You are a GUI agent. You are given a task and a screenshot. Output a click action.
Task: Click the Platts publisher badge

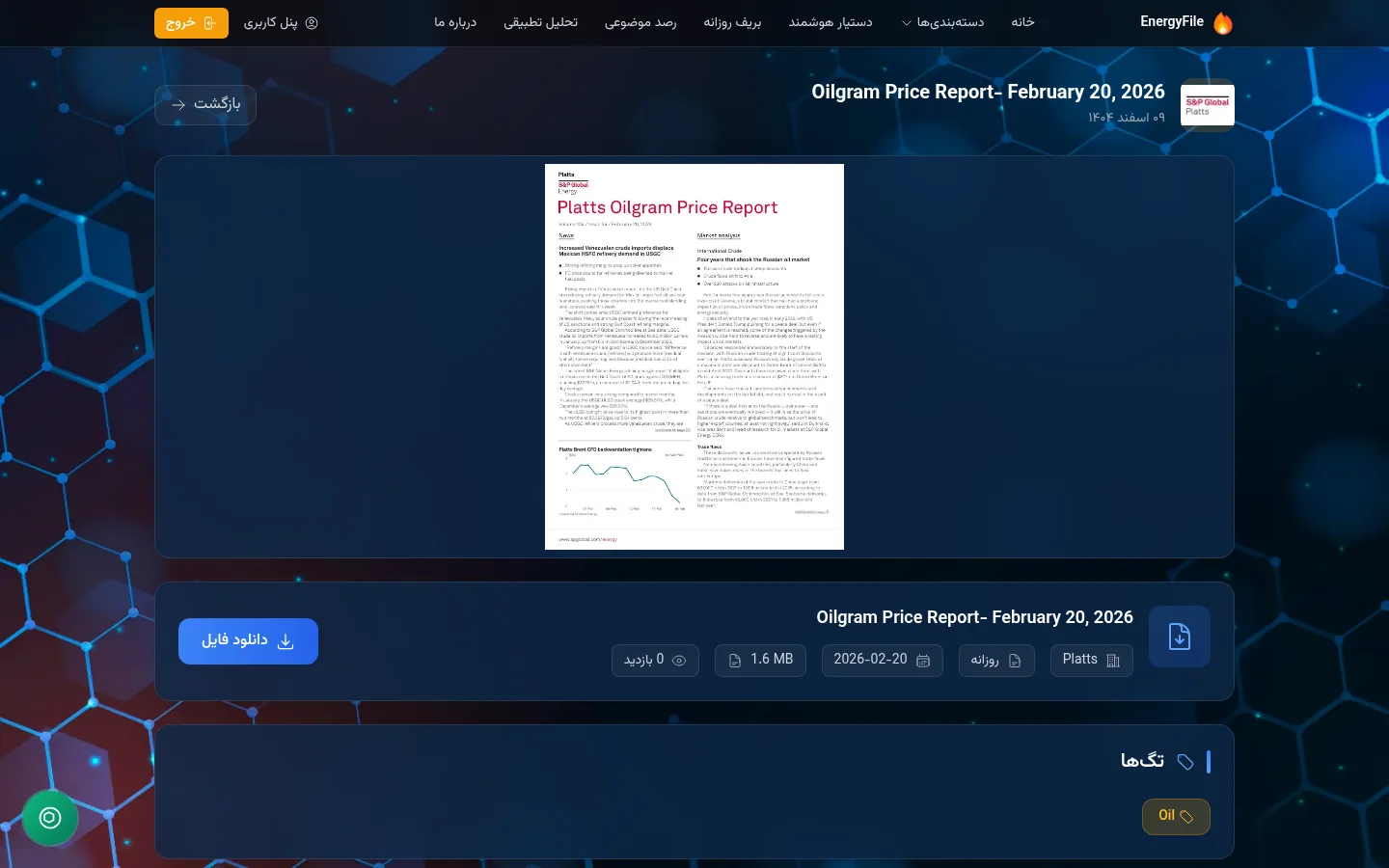click(1091, 660)
